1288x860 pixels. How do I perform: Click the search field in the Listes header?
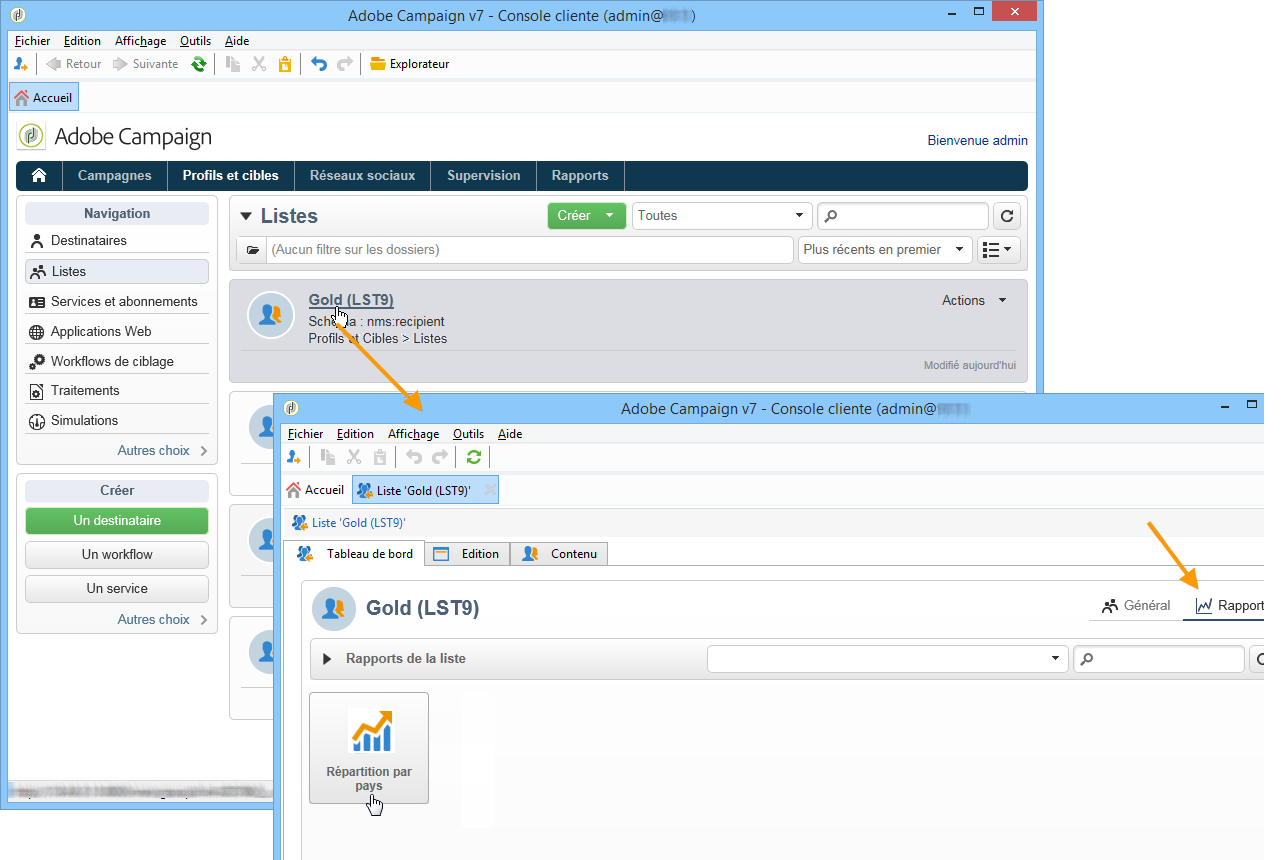coord(903,216)
